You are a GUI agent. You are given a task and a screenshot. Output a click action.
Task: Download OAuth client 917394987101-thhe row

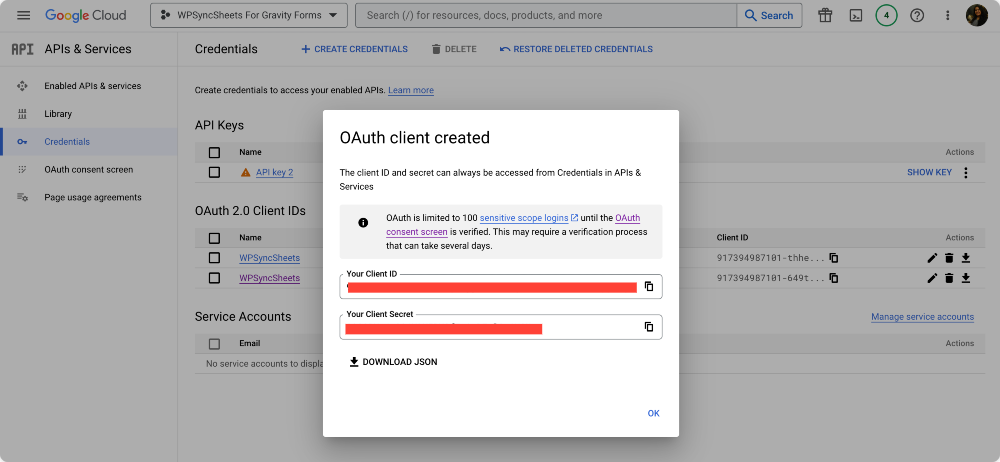(x=966, y=258)
